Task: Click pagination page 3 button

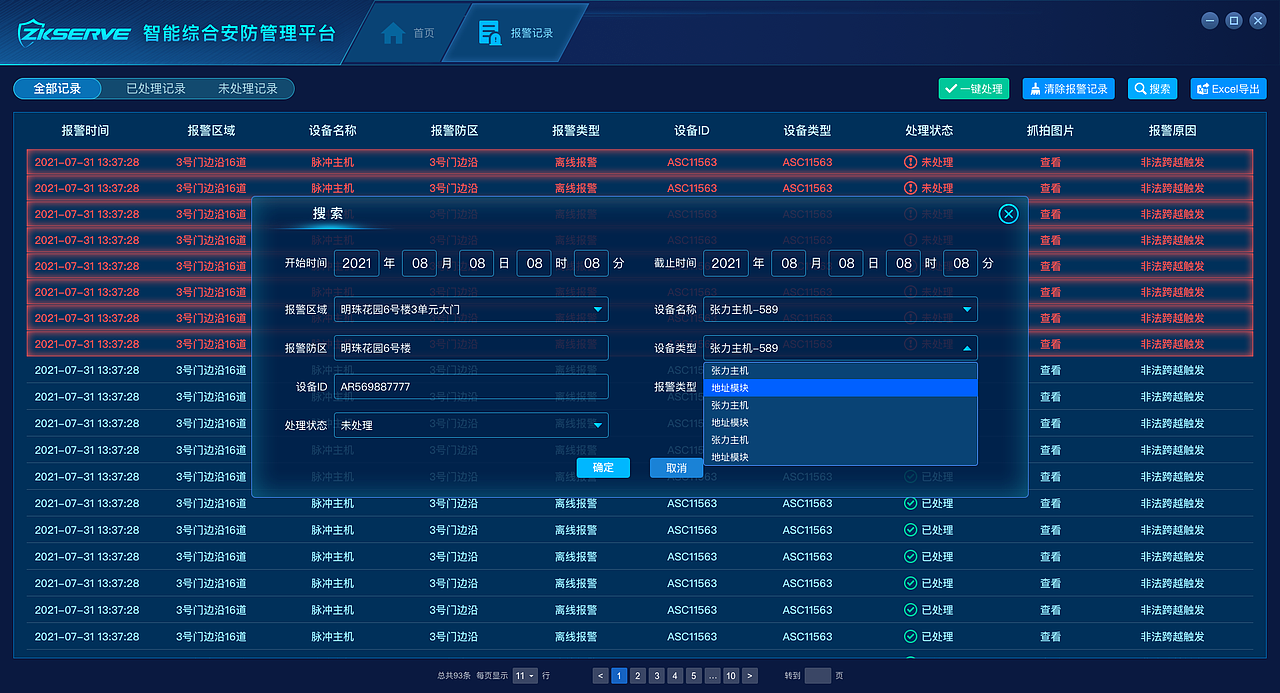Action: 656,675
